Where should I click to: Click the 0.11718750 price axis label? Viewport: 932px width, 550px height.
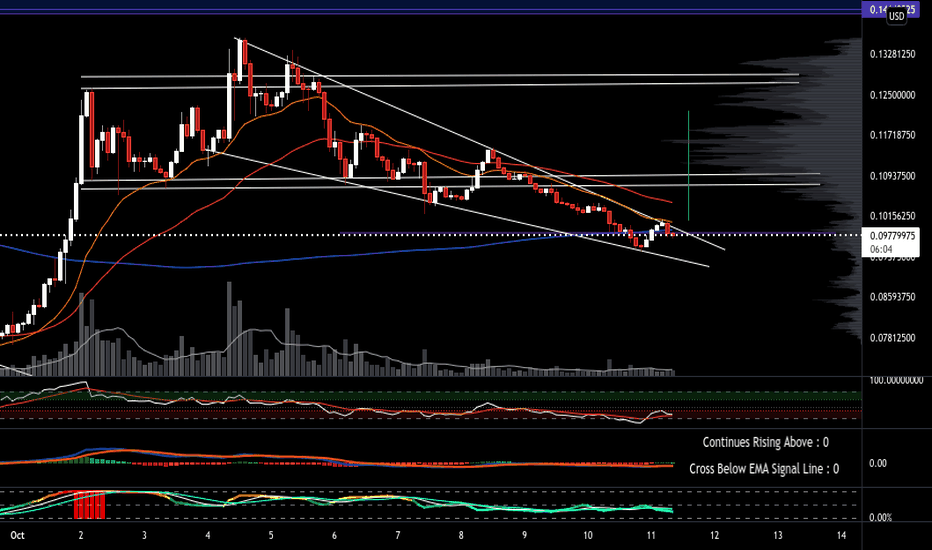pyautogui.click(x=892, y=136)
